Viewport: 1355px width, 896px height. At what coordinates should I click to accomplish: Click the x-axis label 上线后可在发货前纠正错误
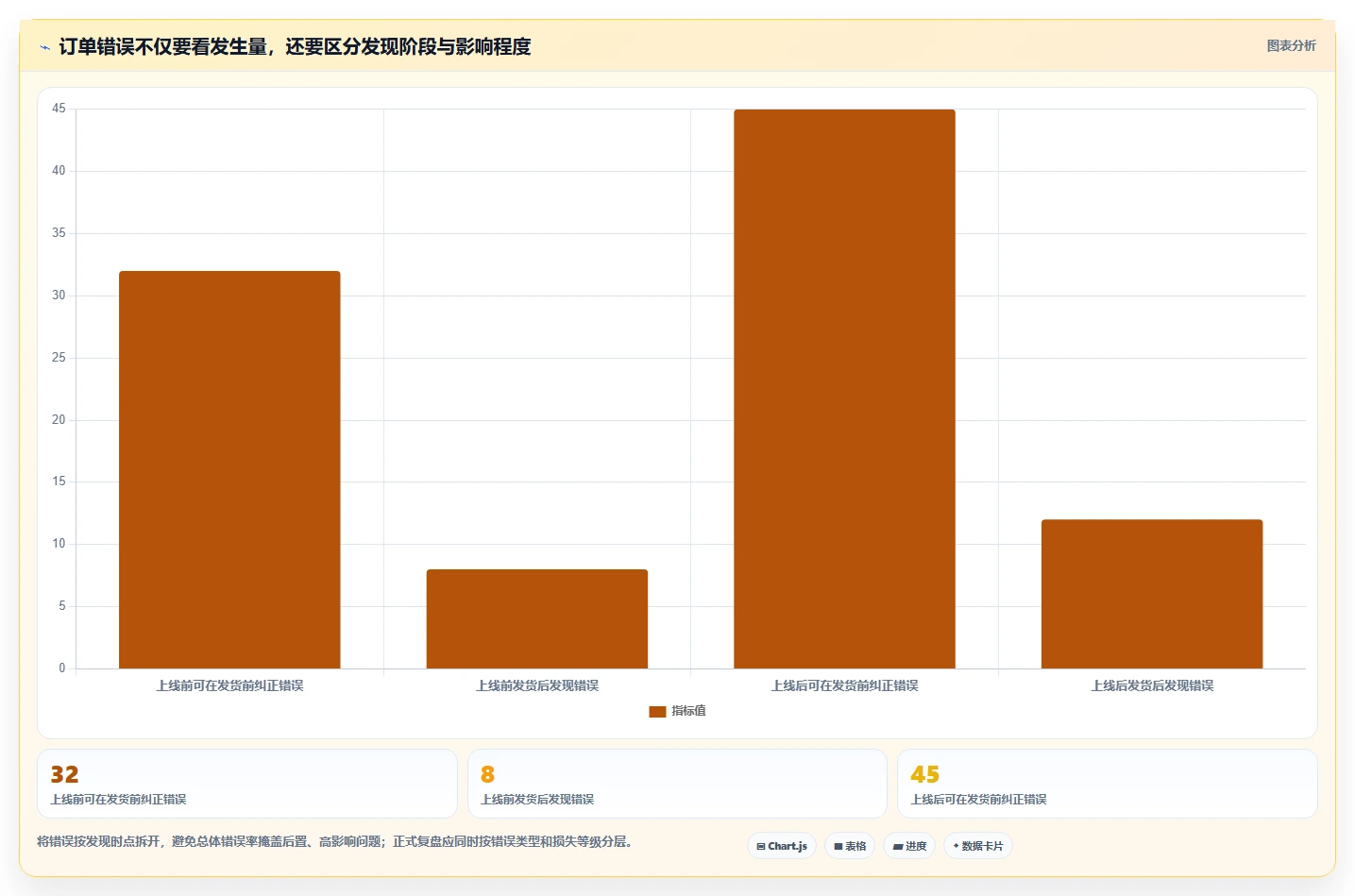844,685
